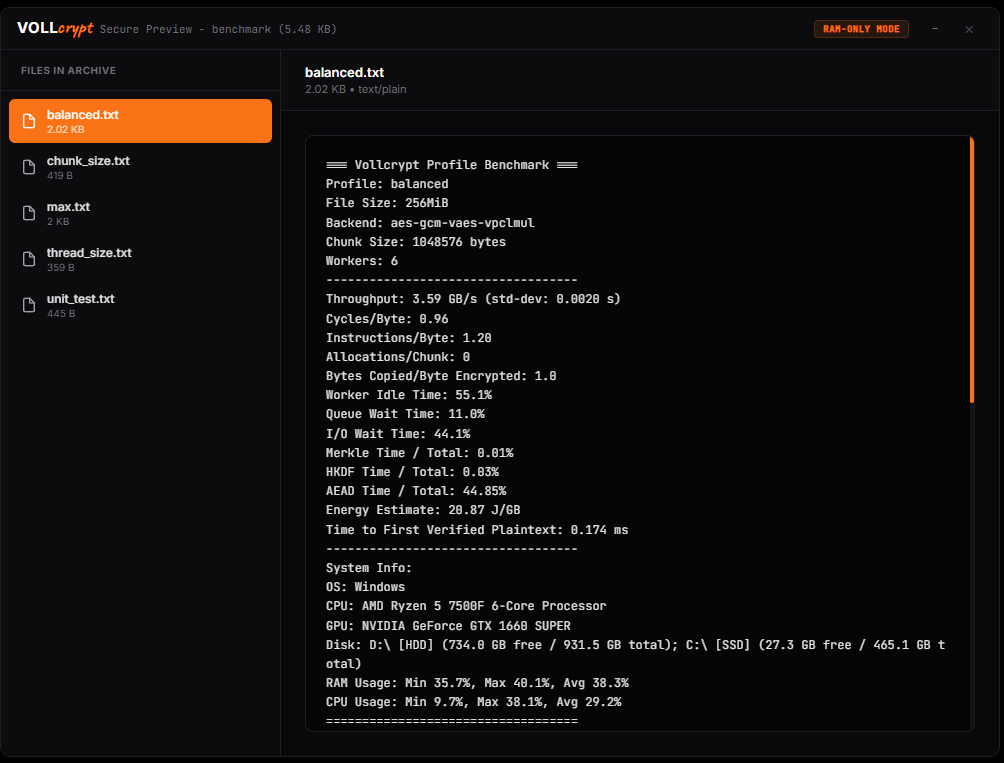Click the RAM-ONLY MODE badge

point(861,29)
